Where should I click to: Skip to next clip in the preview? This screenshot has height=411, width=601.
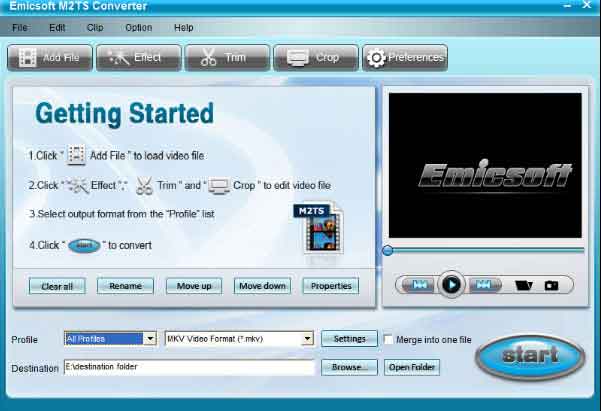click(x=483, y=285)
